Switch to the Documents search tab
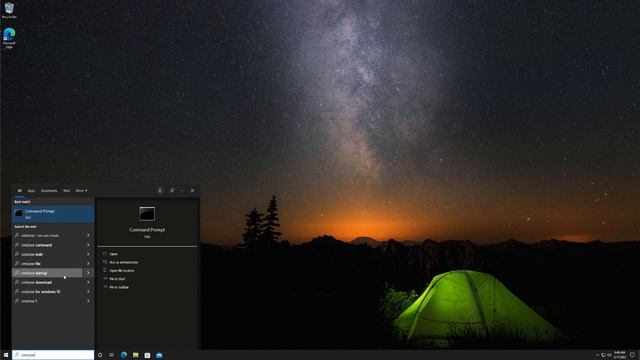Screen dimensions: 640x360 [x=49, y=191]
